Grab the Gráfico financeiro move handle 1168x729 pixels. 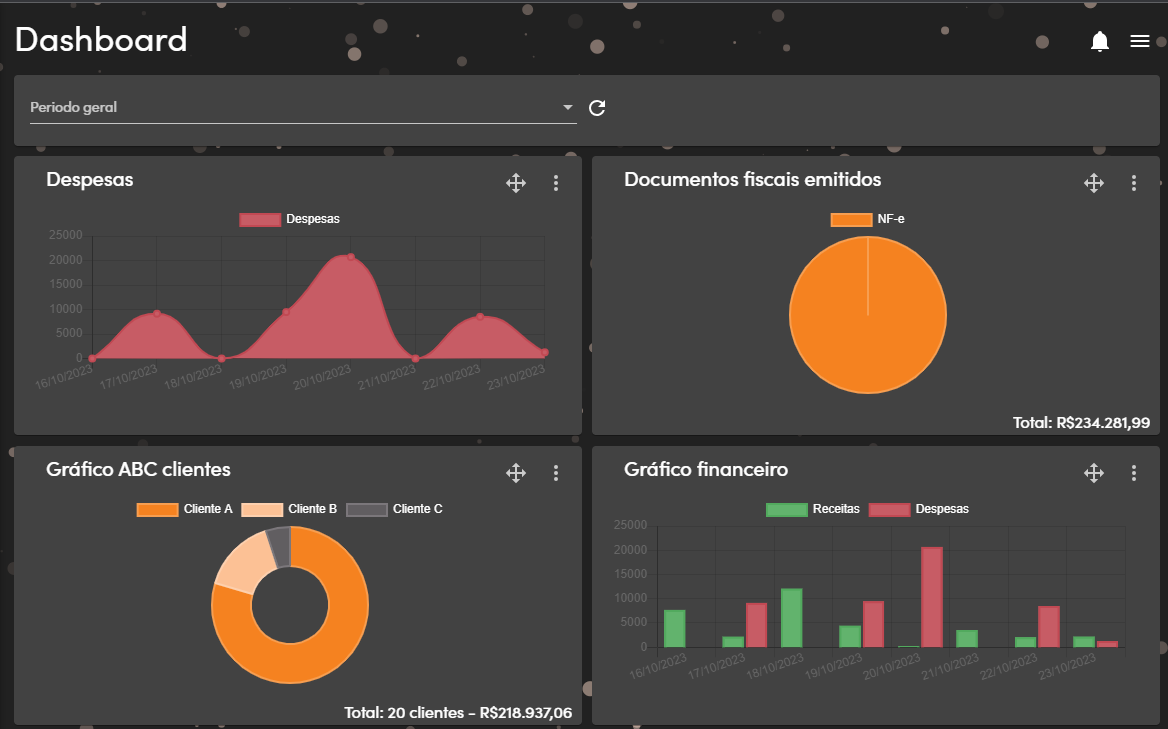tap(1094, 473)
